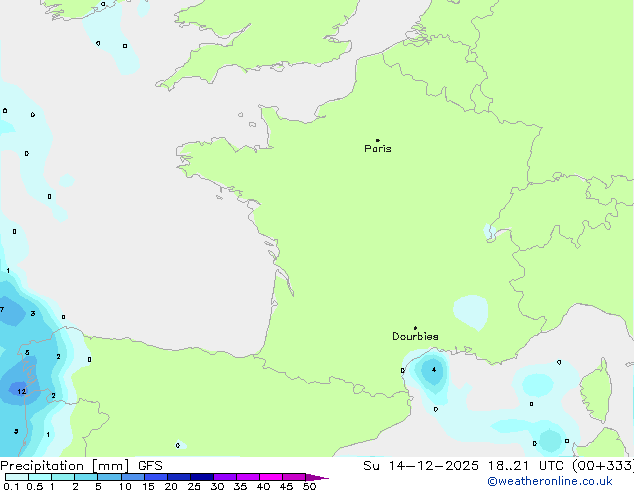Select the 12 mm precipitation value marker
Viewport: 634px width, 490px height.
tap(21, 391)
